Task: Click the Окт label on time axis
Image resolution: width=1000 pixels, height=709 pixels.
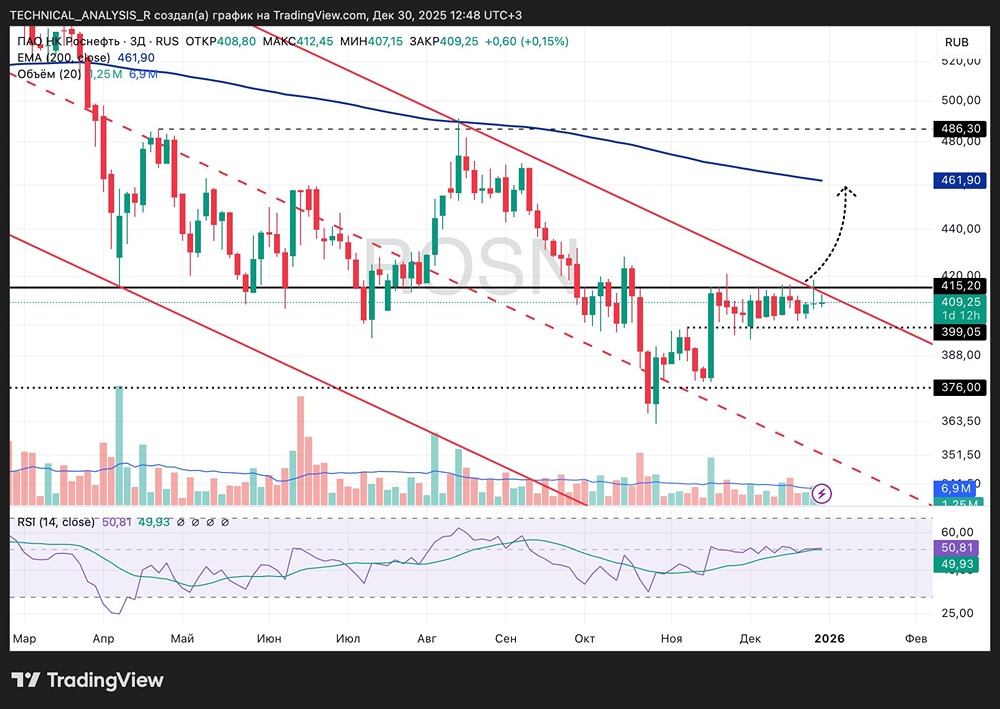Action: point(584,638)
